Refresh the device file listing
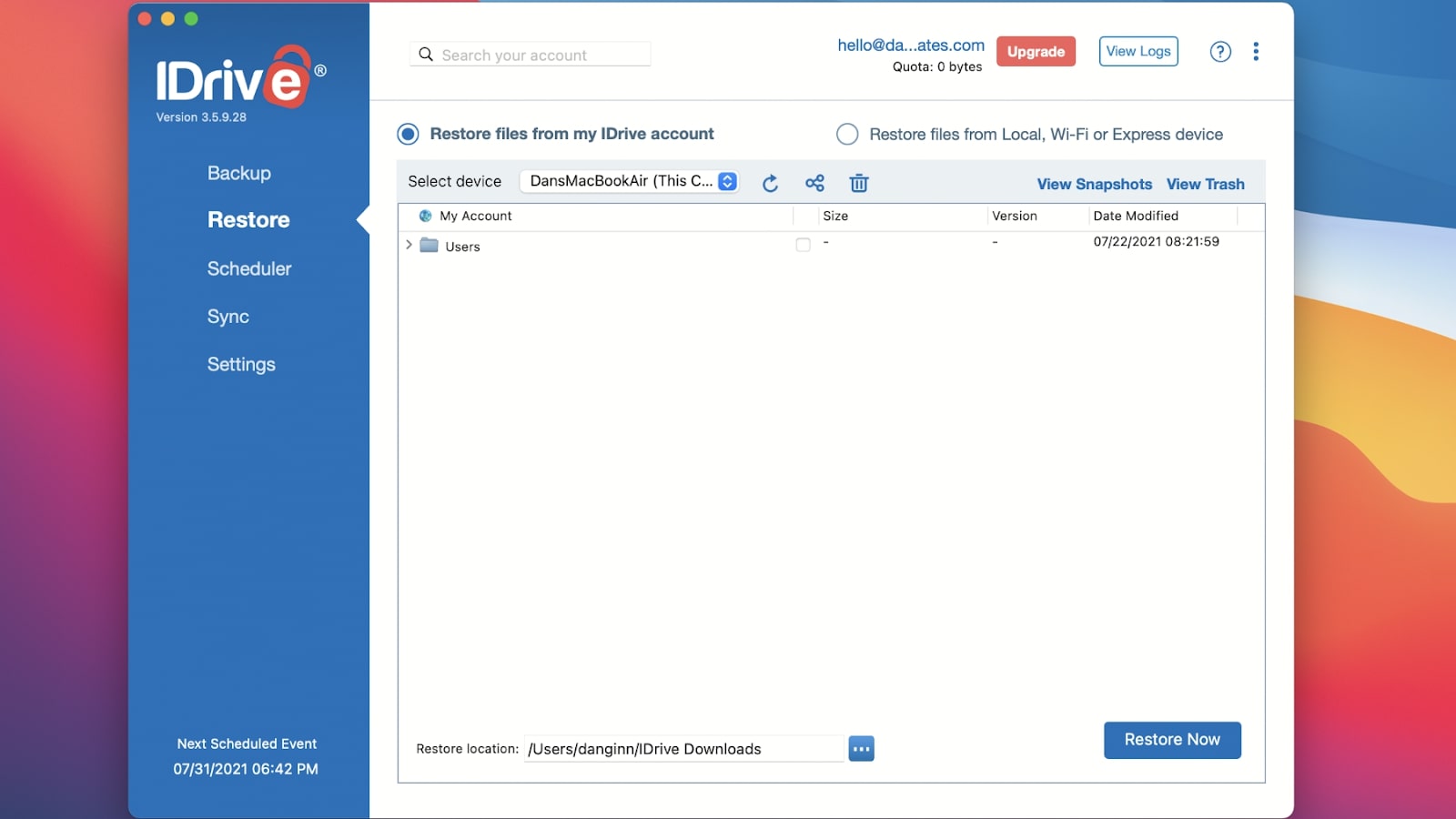This screenshot has width=1456, height=819. [x=770, y=183]
